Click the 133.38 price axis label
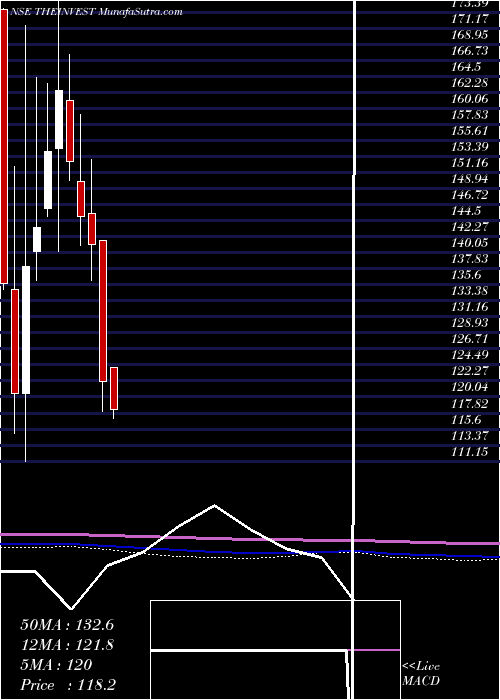The height and width of the screenshot is (700, 500). point(469,291)
